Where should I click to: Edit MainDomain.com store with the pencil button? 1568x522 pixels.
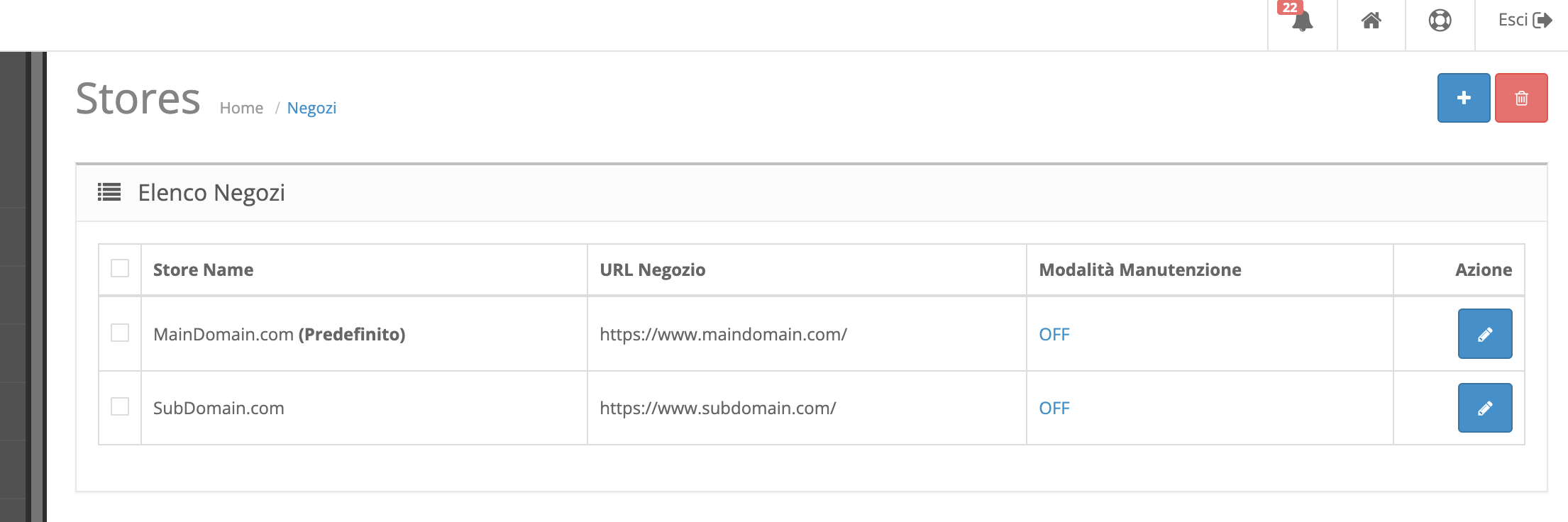pos(1485,334)
